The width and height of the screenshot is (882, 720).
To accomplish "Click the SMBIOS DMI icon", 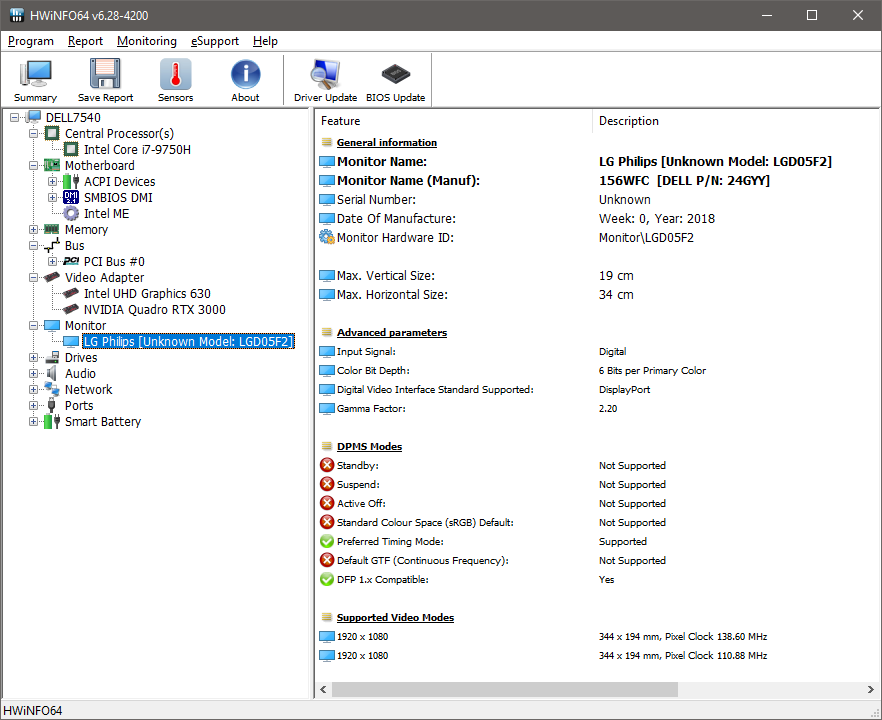I will [x=71, y=197].
